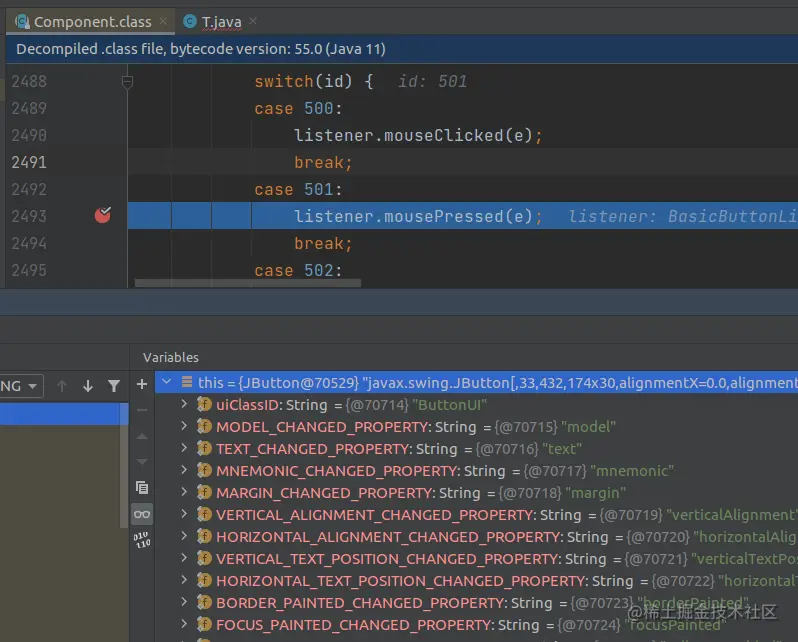798x642 pixels.
Task: Click the listener.mousePressed(e) code line
Action: [x=418, y=216]
